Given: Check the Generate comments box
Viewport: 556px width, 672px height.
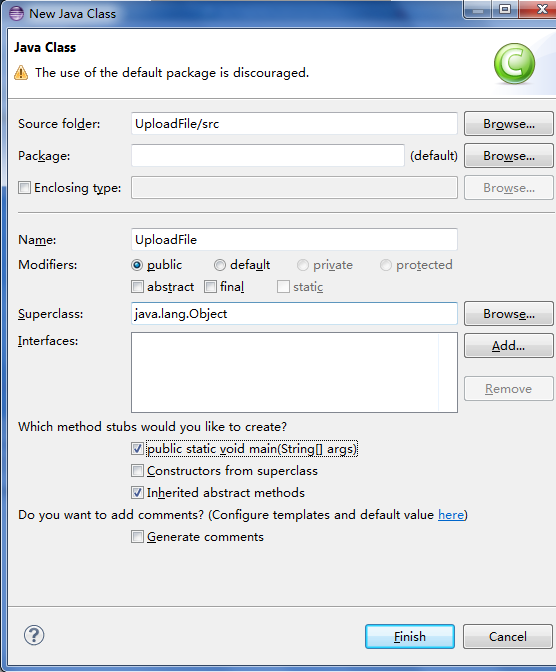Looking at the screenshot, I should point(137,537).
